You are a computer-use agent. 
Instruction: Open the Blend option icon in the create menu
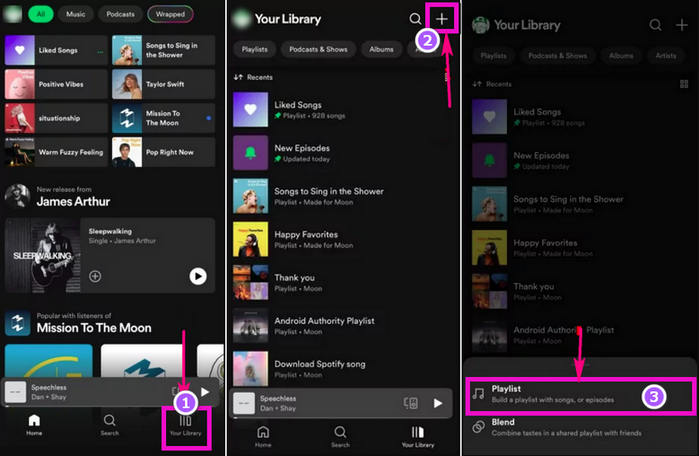[x=479, y=427]
